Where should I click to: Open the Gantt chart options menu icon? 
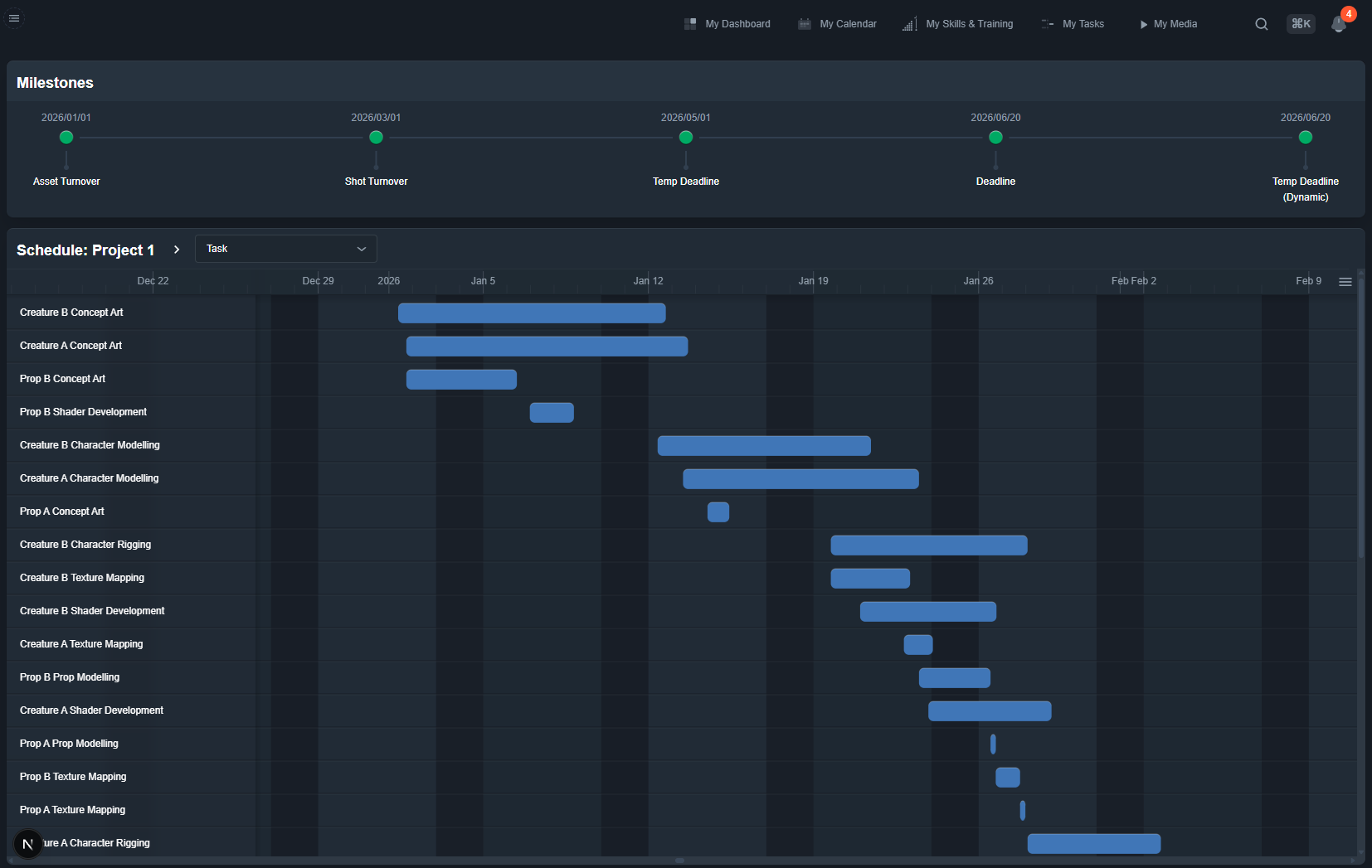tap(1345, 281)
